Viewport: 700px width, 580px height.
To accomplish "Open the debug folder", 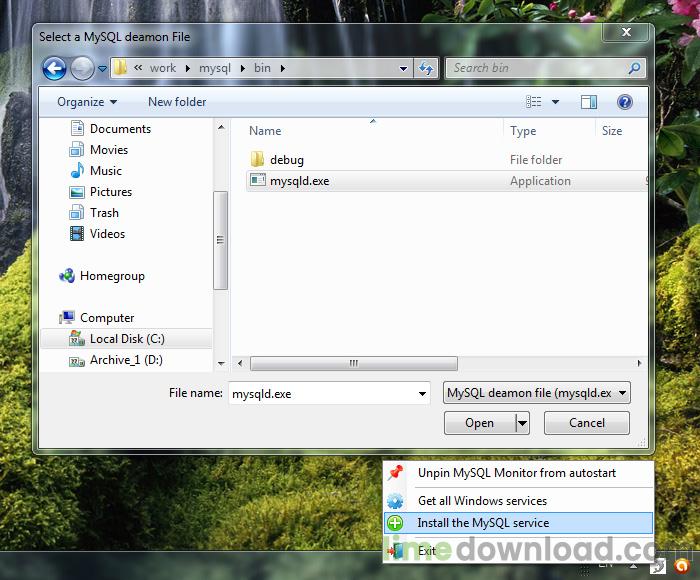I will tap(286, 160).
